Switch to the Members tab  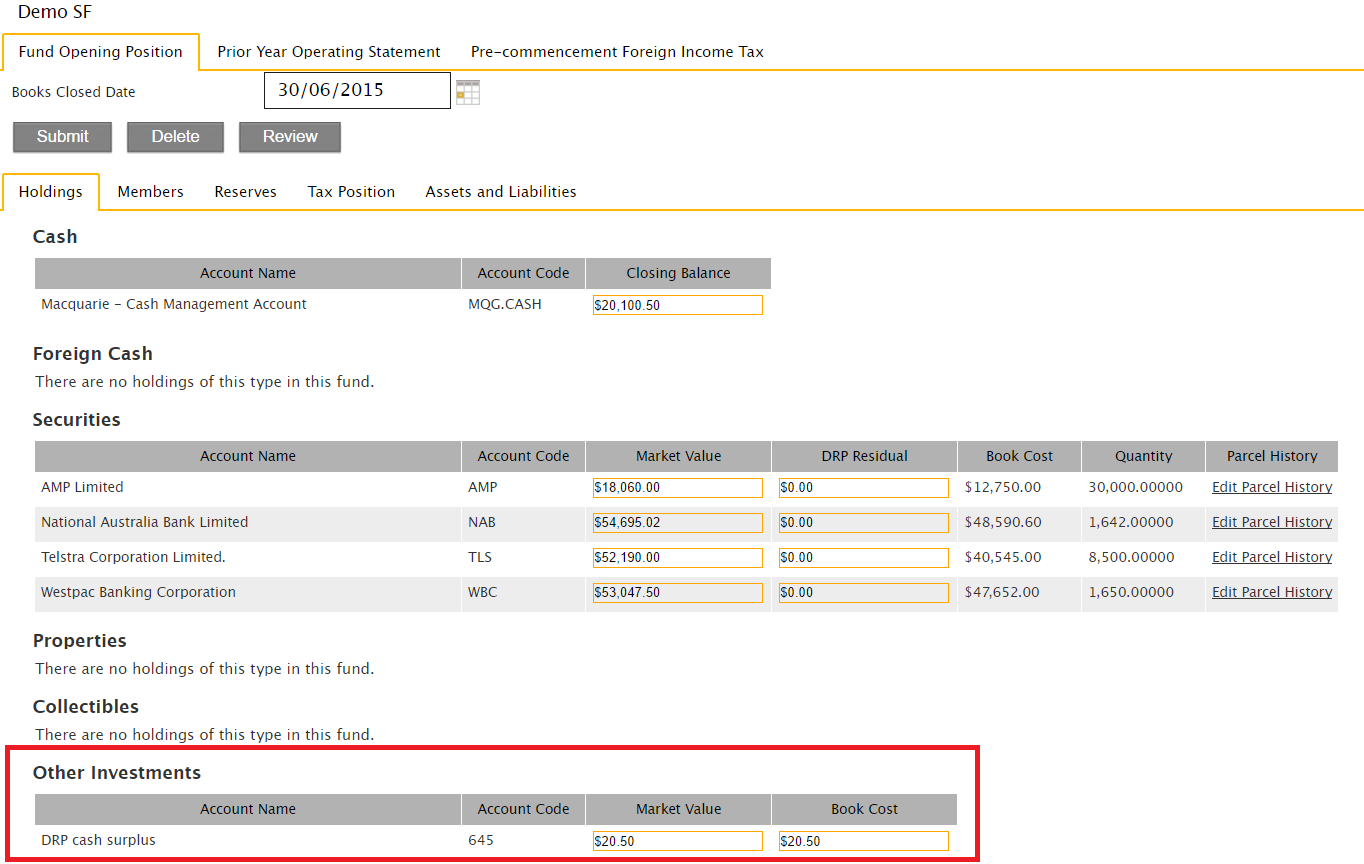[x=150, y=191]
